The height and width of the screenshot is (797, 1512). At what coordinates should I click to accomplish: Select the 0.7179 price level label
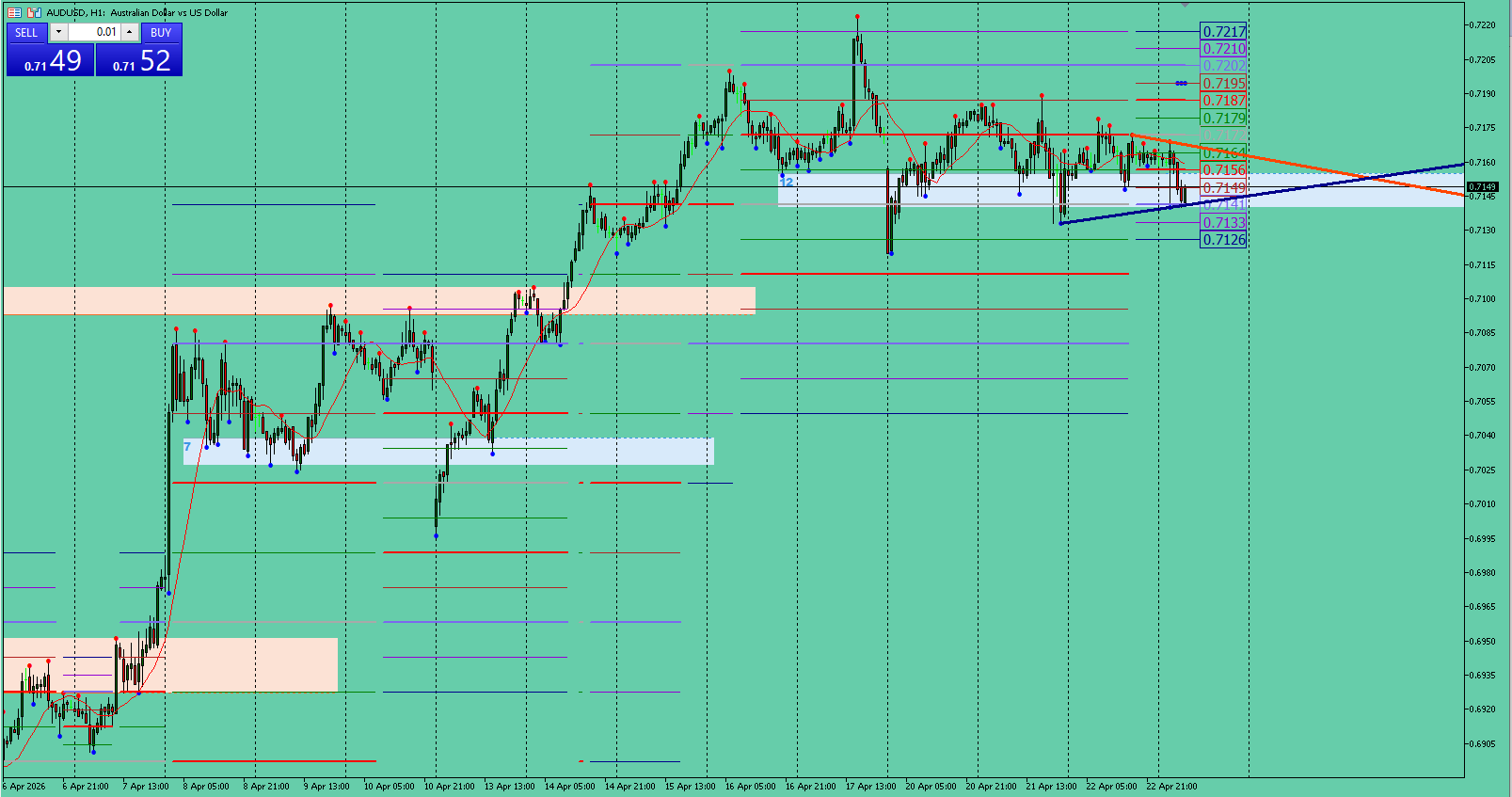pos(1224,118)
